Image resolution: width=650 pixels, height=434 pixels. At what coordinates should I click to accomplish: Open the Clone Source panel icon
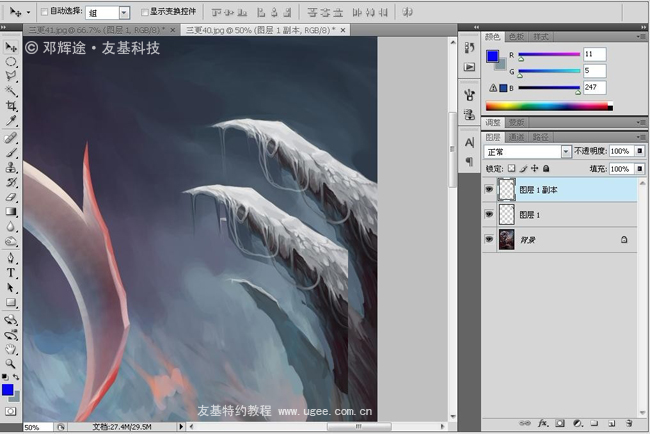[x=469, y=114]
